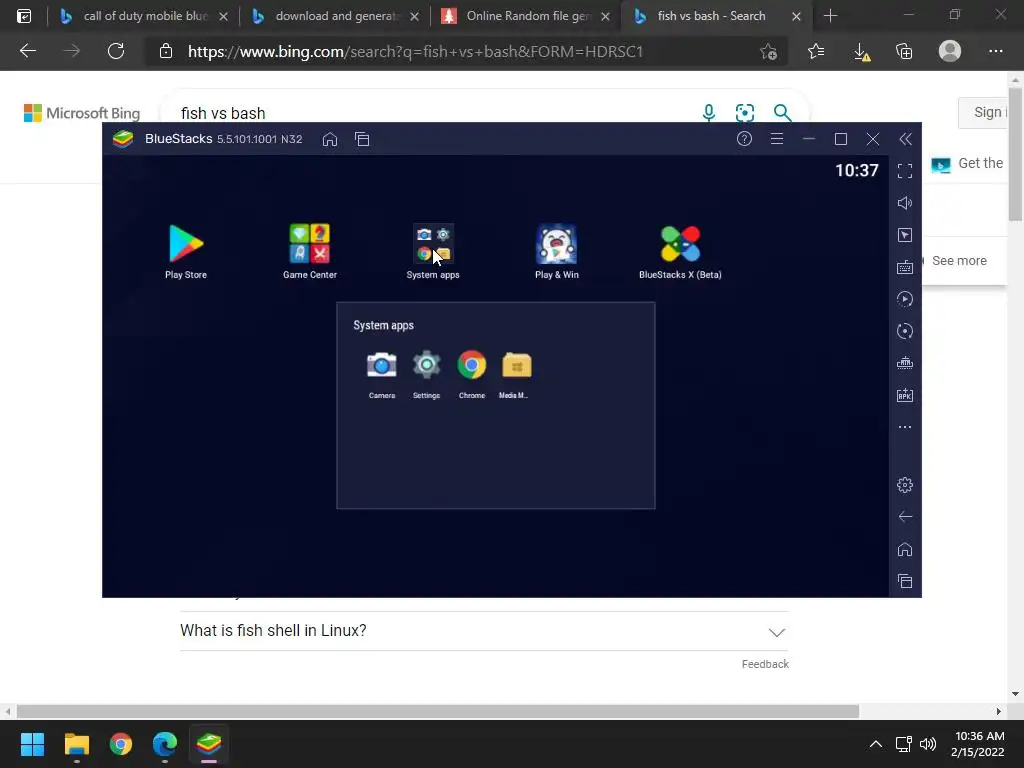The height and width of the screenshot is (768, 1024).
Task: Click See more on Bing page
Action: (959, 261)
